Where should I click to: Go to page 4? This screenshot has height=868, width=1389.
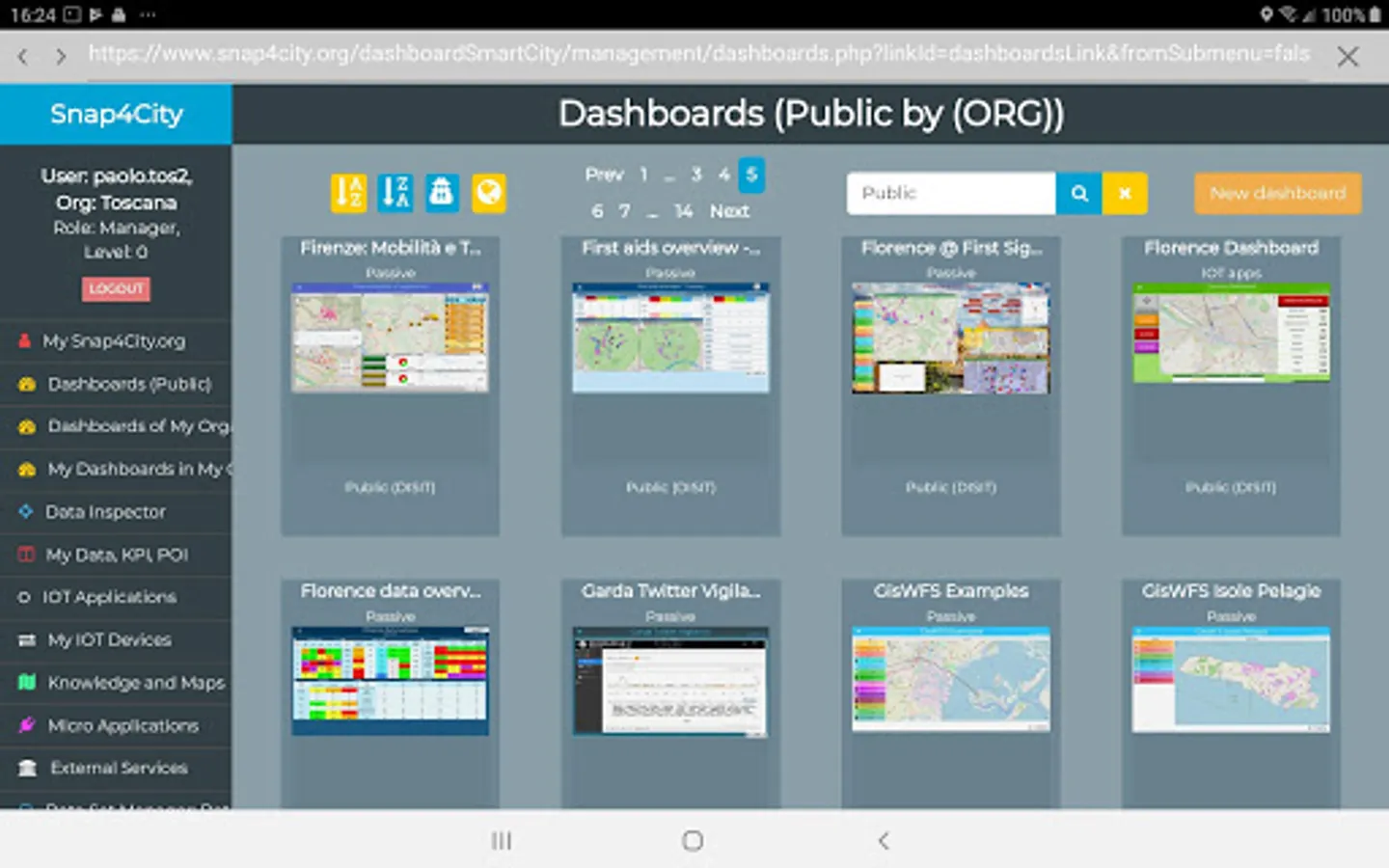tap(723, 175)
